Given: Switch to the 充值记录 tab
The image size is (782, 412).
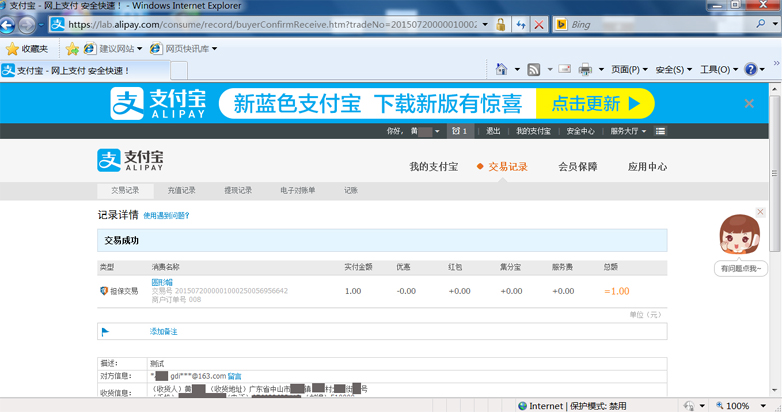Looking at the screenshot, I should (182, 190).
